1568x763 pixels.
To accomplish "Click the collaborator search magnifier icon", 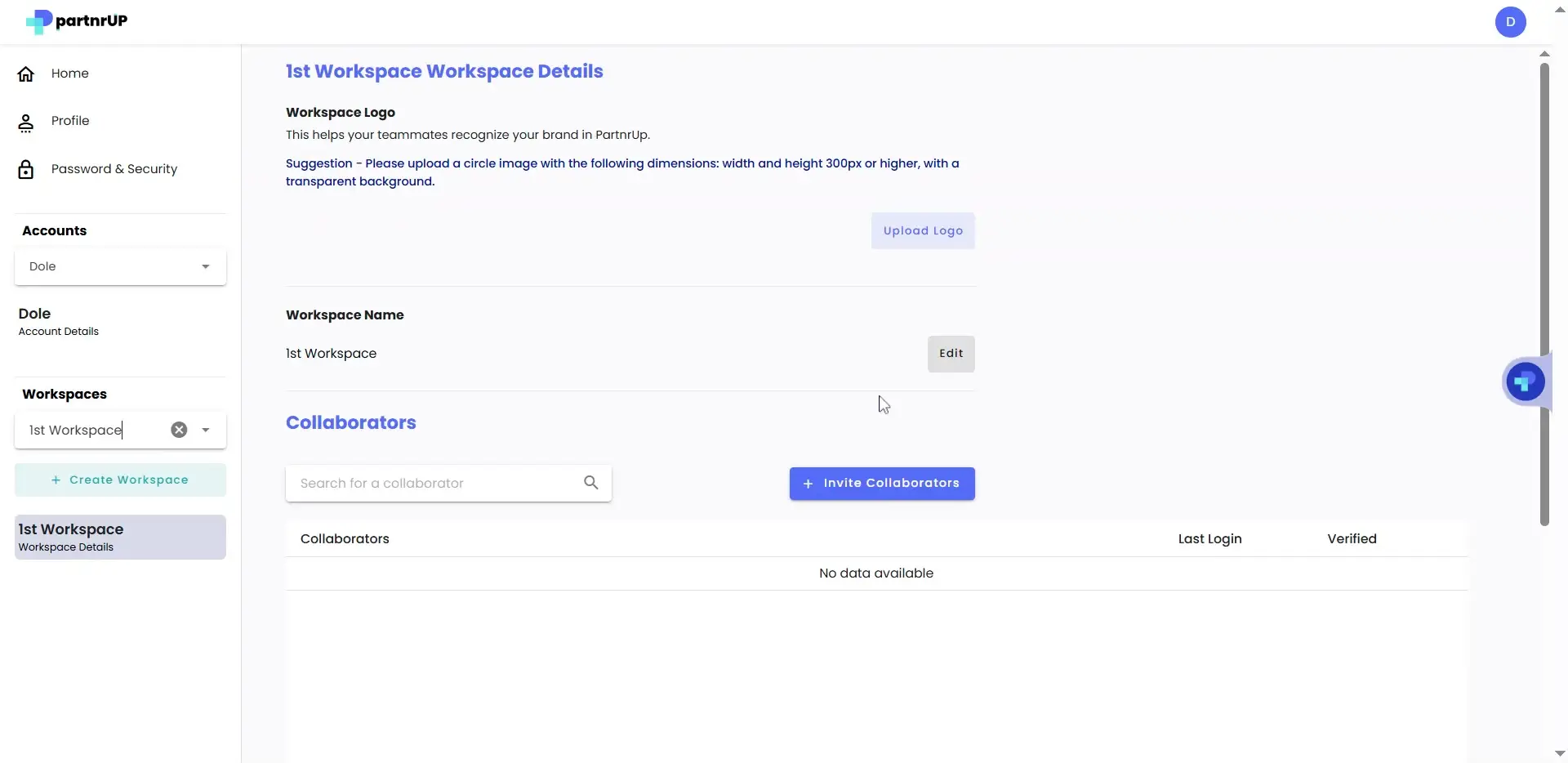I will coord(590,483).
